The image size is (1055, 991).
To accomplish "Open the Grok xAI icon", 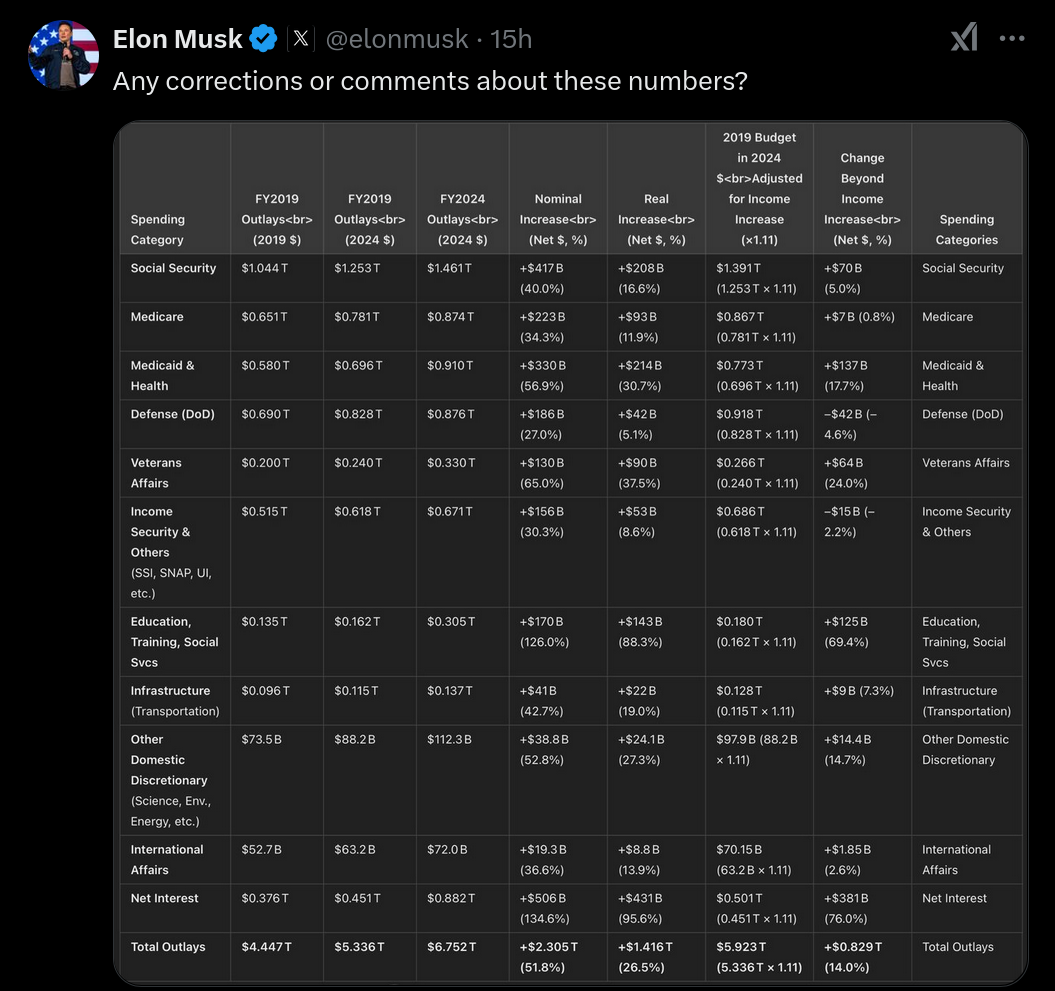I will click(x=964, y=37).
